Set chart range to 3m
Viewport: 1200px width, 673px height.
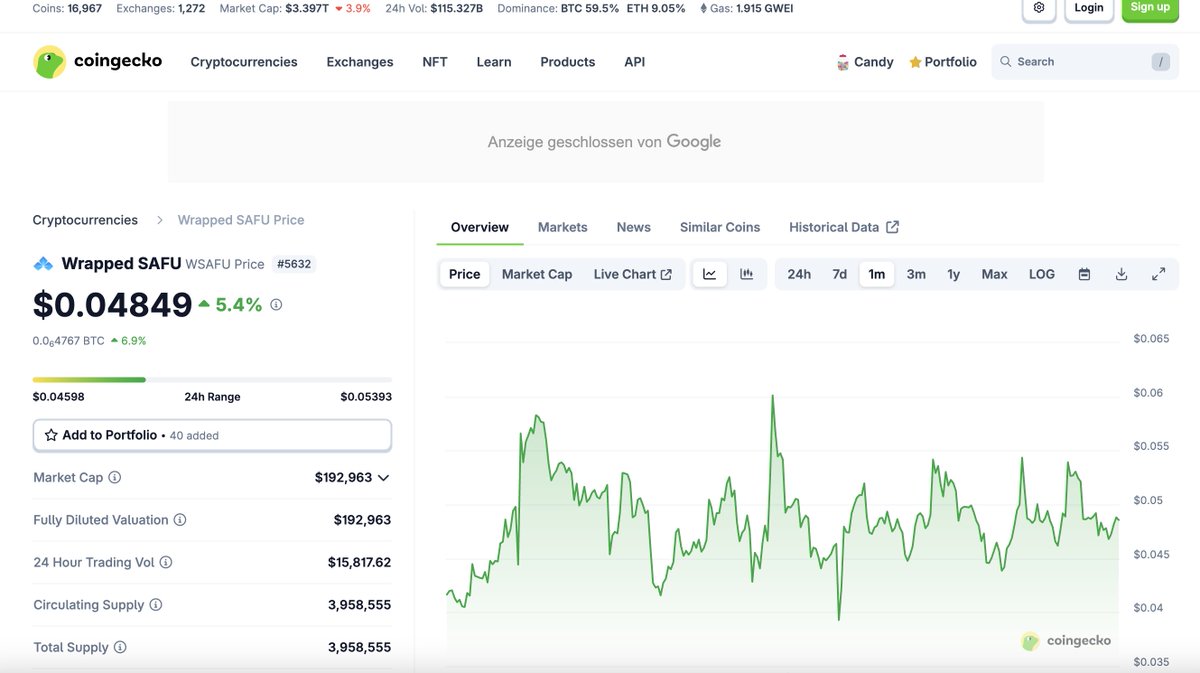(916, 274)
